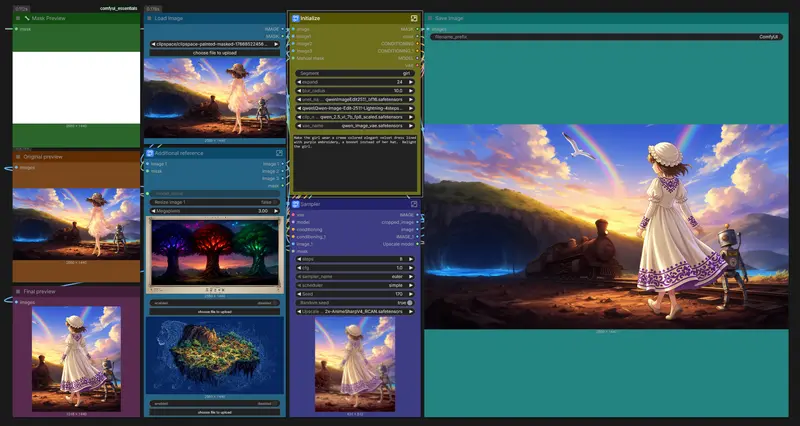Open the Initialize subgraph via its corner icon
The height and width of the screenshot is (426, 800).
click(414, 18)
